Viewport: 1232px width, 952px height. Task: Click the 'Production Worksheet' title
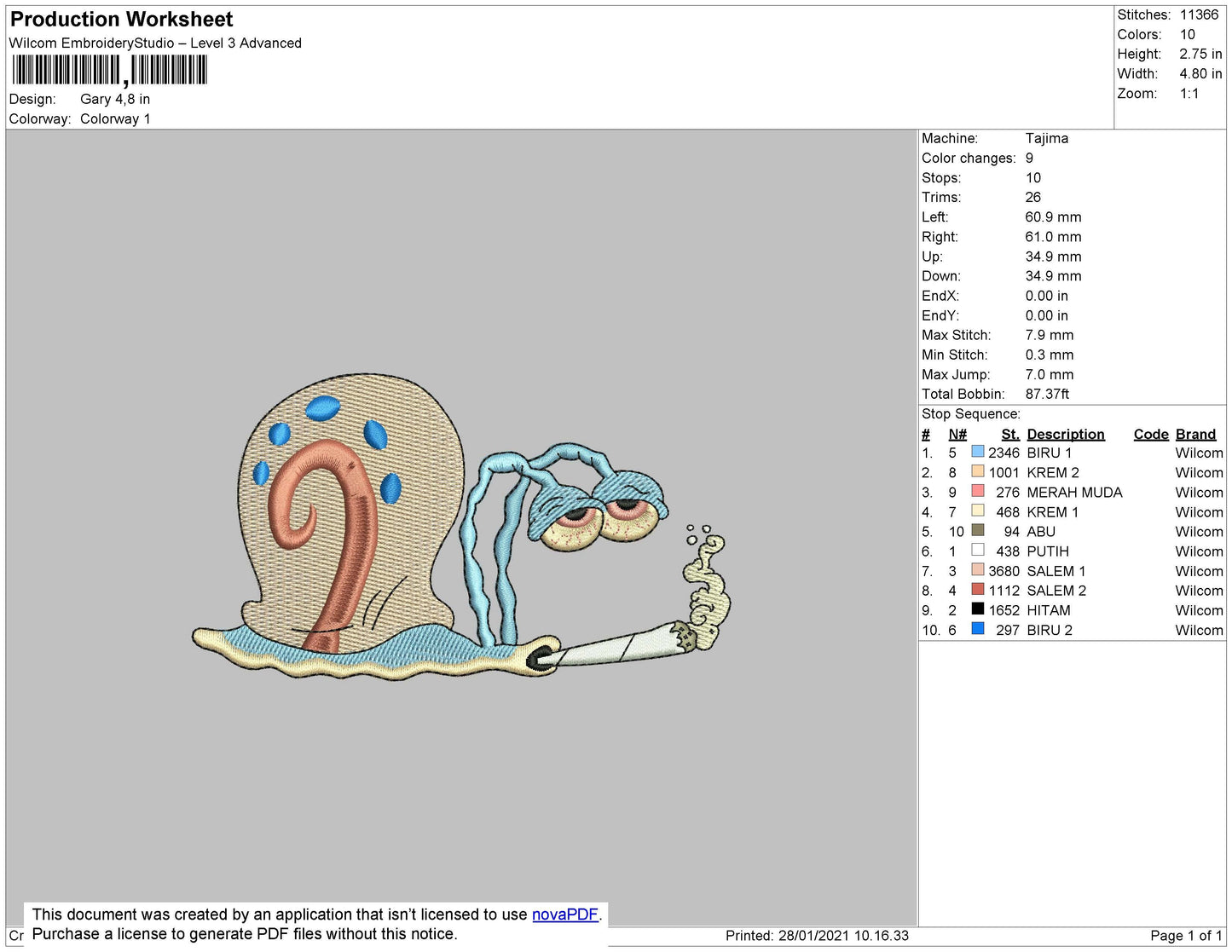pyautogui.click(x=121, y=19)
